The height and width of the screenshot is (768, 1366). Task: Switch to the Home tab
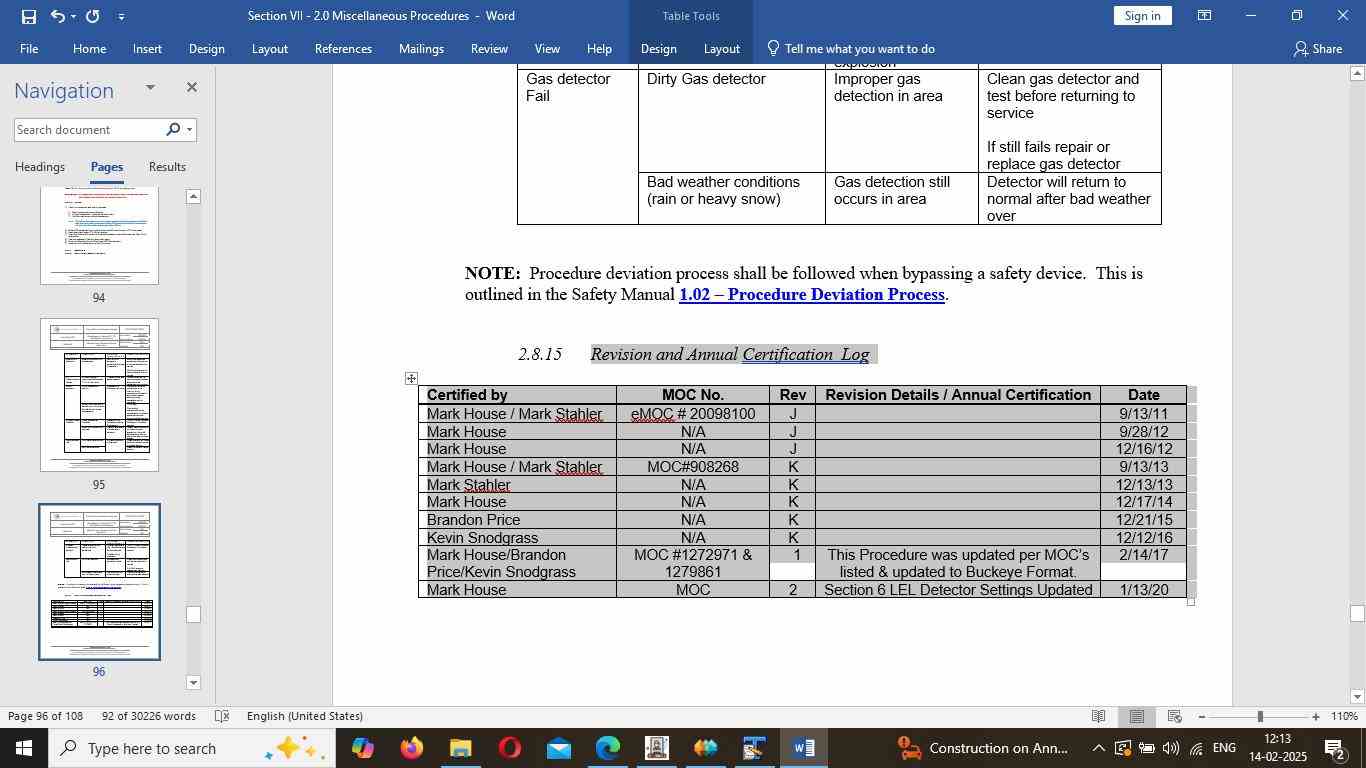click(89, 48)
